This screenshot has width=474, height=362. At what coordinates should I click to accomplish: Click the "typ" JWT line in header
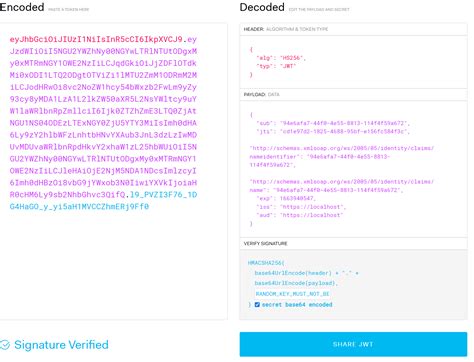pyautogui.click(x=276, y=66)
